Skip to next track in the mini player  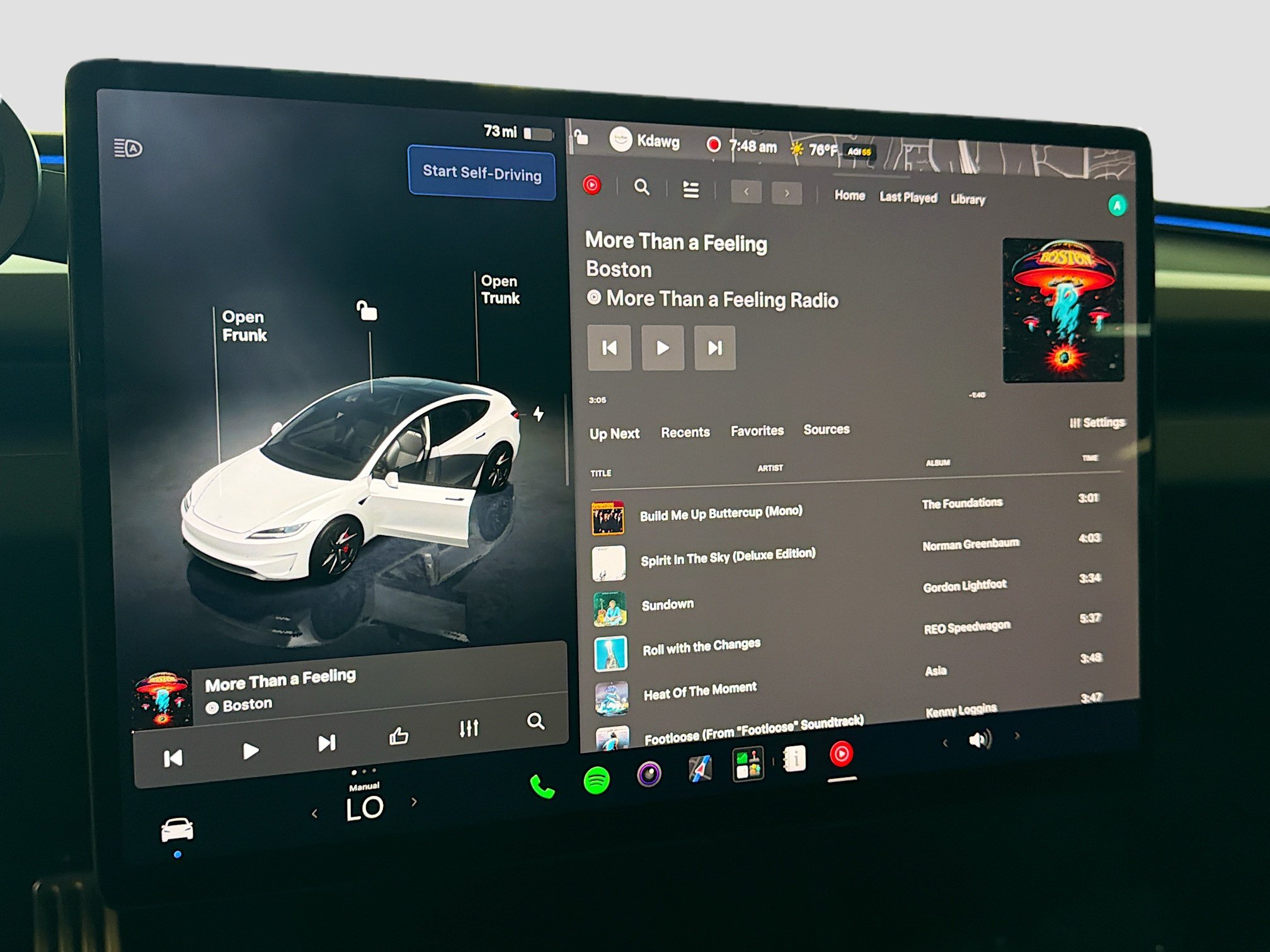(326, 744)
